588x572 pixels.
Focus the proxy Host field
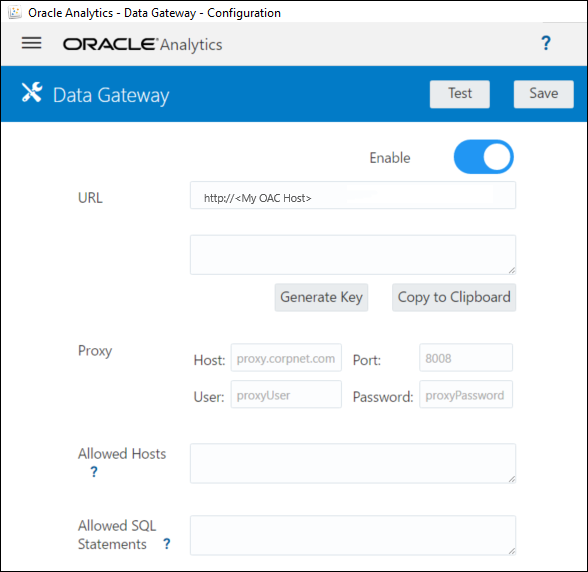(286, 358)
